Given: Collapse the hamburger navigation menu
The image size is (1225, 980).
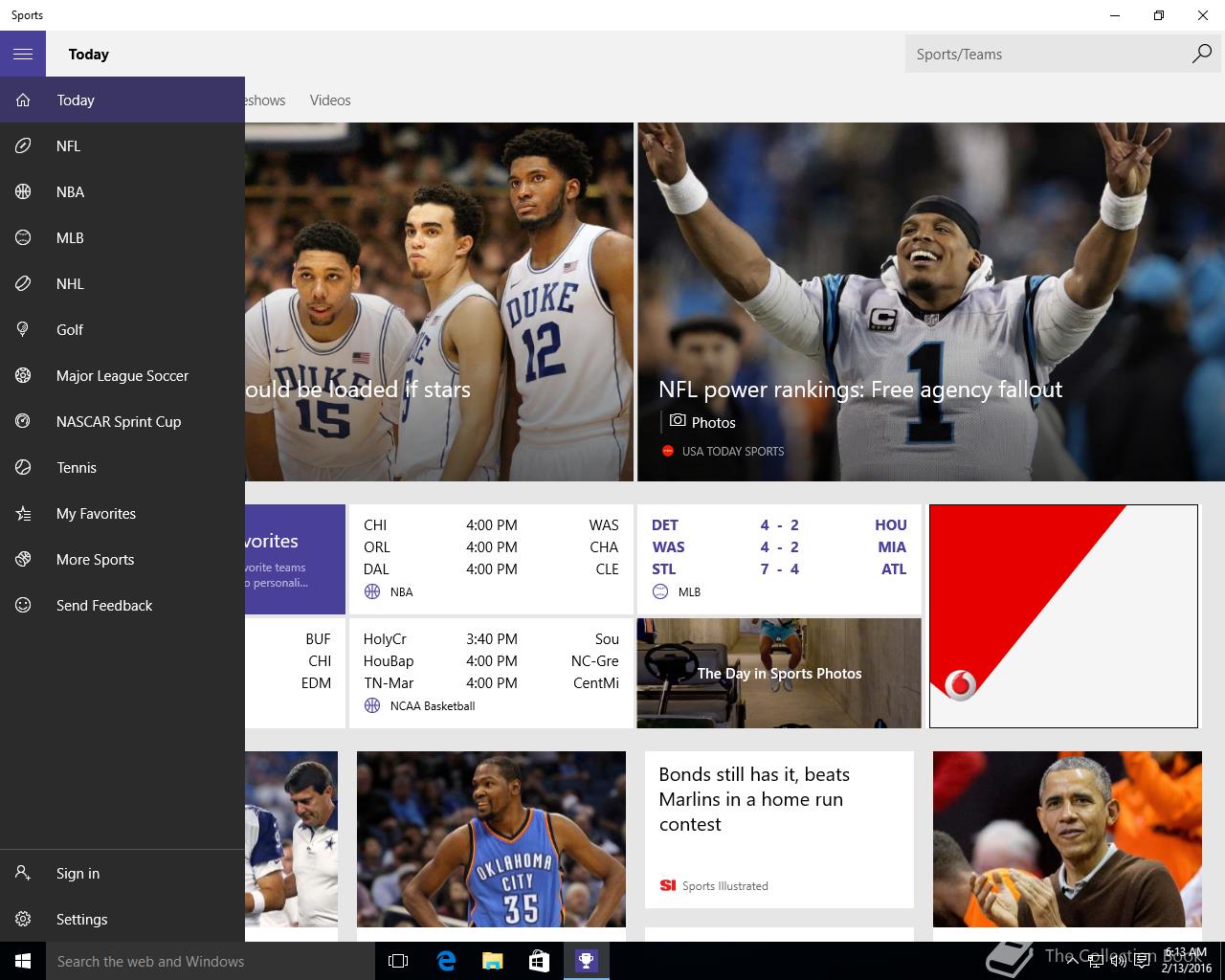Looking at the screenshot, I should click(23, 54).
